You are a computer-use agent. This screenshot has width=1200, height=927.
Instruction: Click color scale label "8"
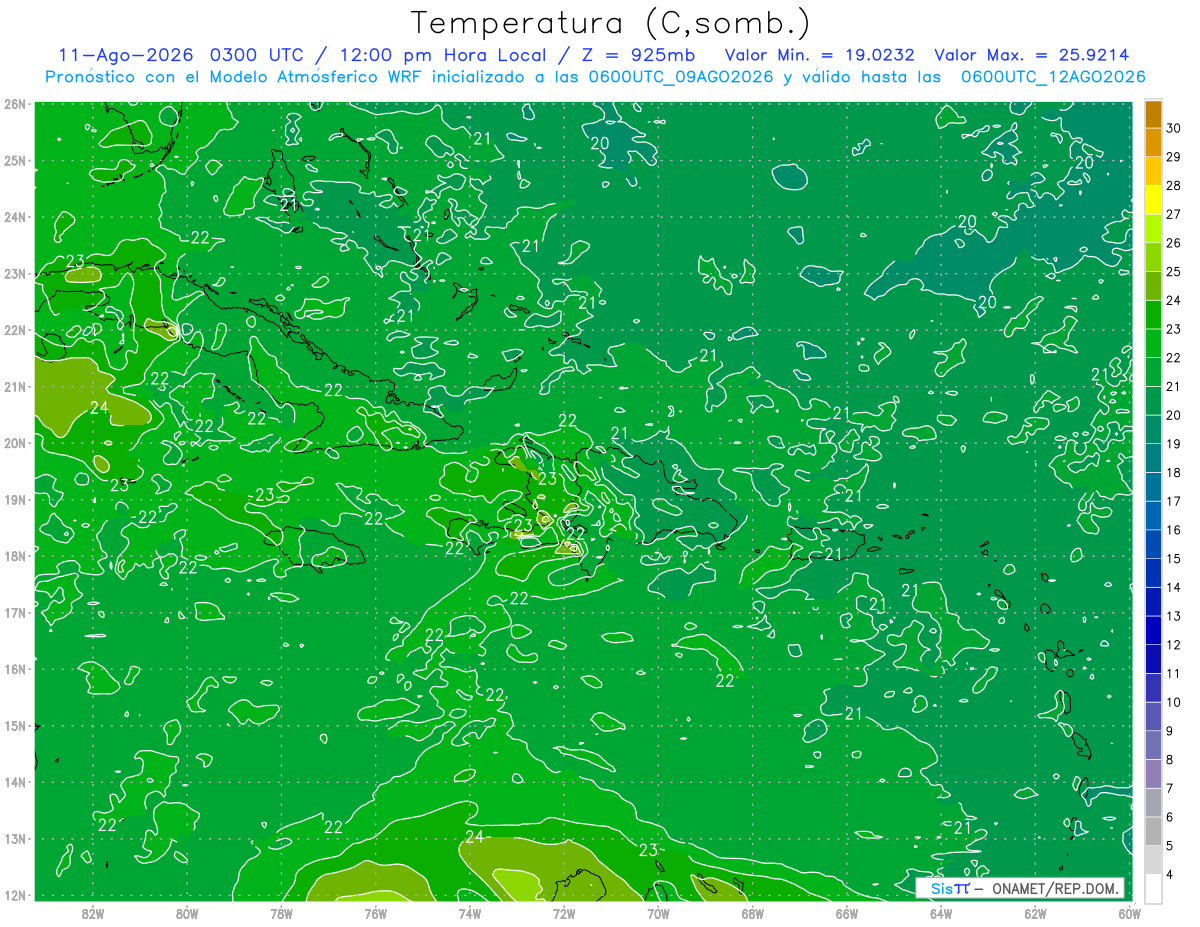click(1169, 759)
